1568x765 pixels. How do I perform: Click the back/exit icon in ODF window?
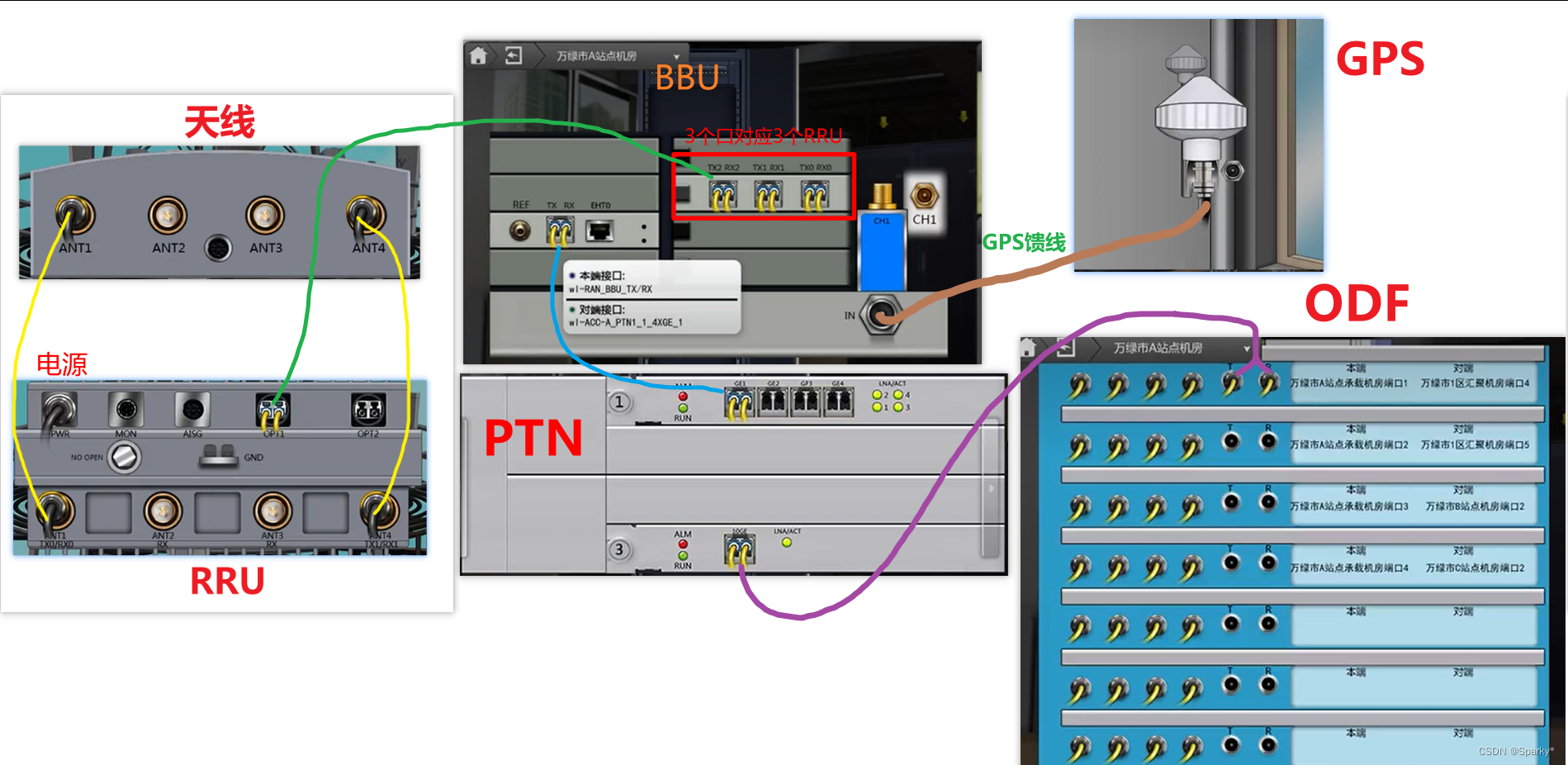[1065, 349]
